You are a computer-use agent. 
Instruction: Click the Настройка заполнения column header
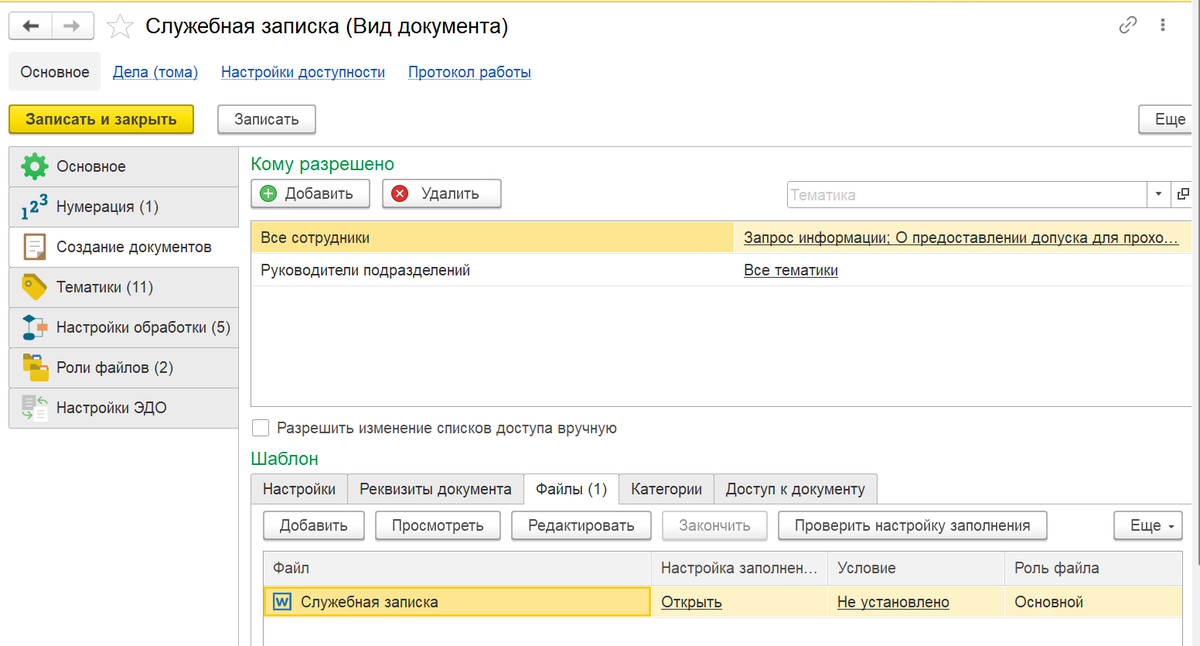pos(739,568)
